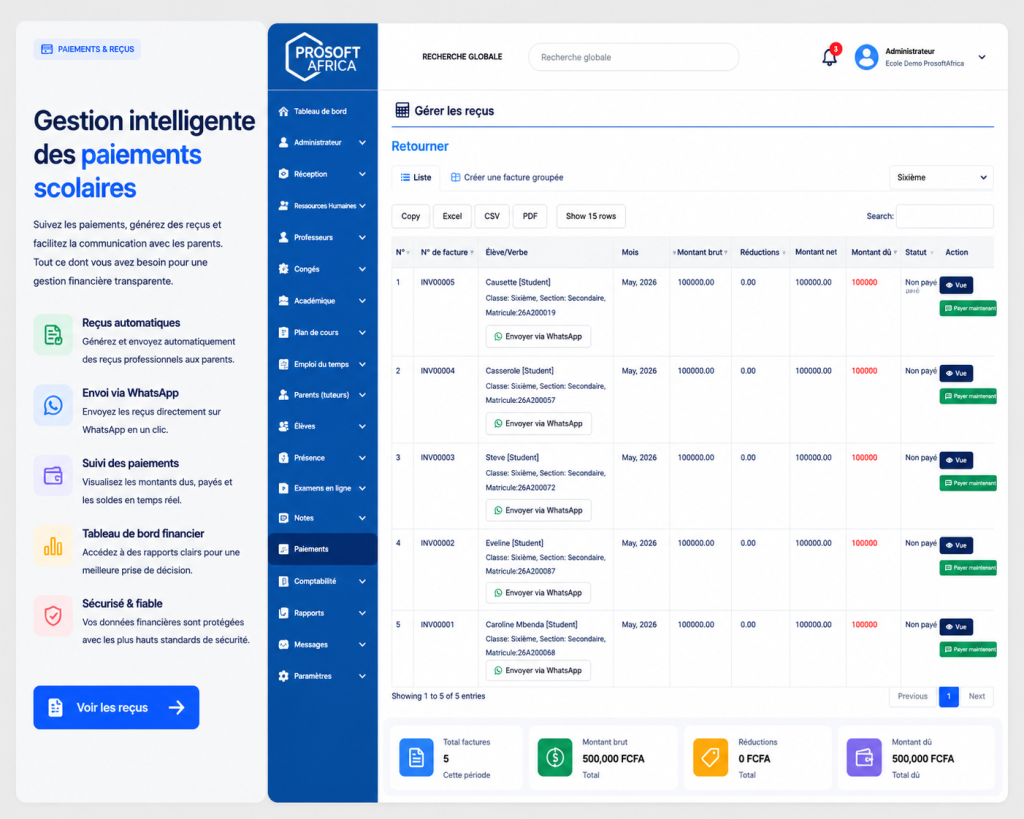Click Payer maintenant for INV00003
This screenshot has width=1024, height=819.
(968, 483)
